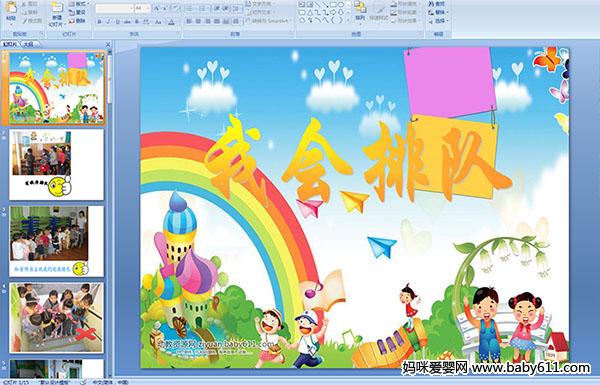600x385 pixels.
Task: Click the Convert to SmartArt button
Action: pos(269,21)
